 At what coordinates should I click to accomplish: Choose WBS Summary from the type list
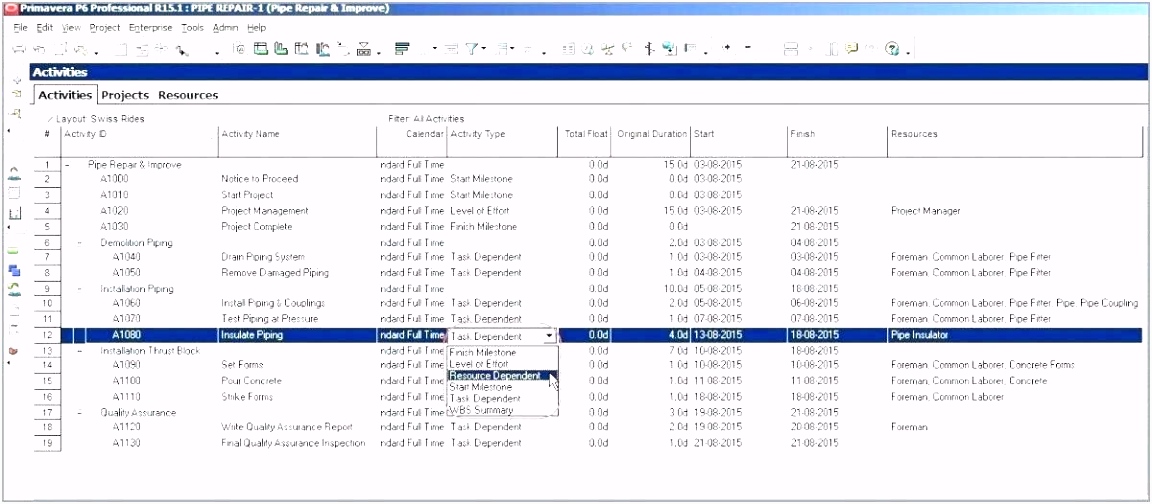503,410
